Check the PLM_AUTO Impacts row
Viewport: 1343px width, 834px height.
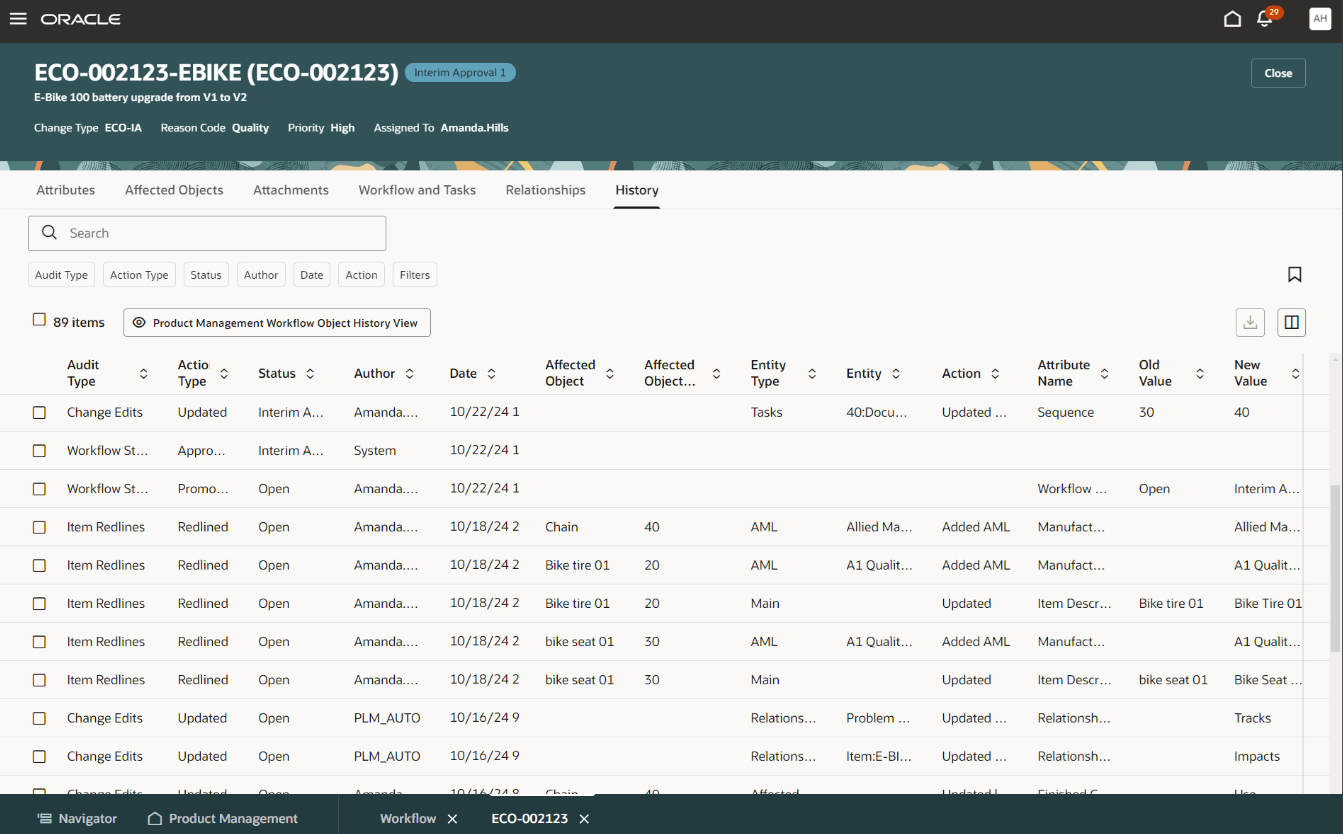39,756
